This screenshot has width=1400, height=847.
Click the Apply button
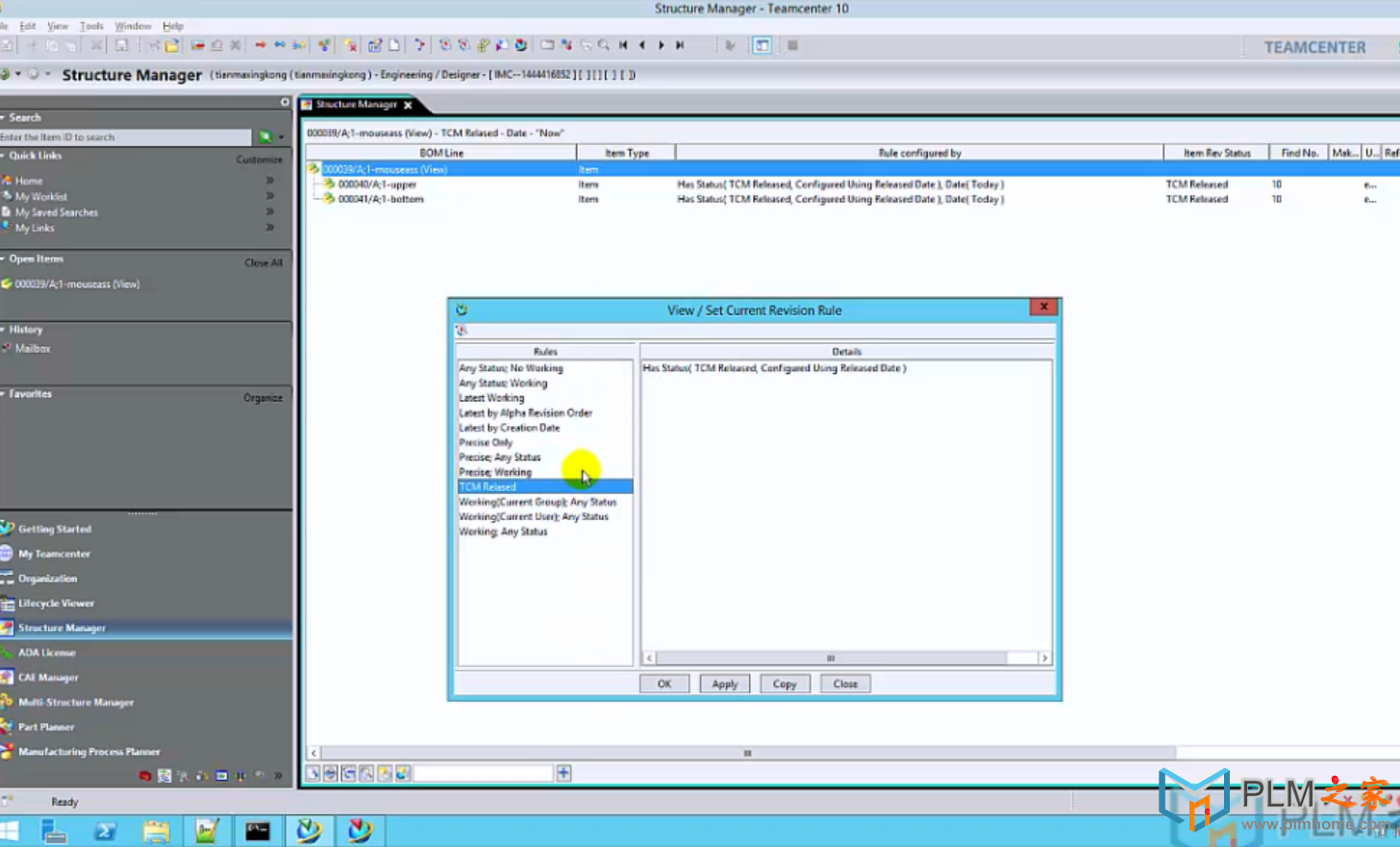(725, 684)
